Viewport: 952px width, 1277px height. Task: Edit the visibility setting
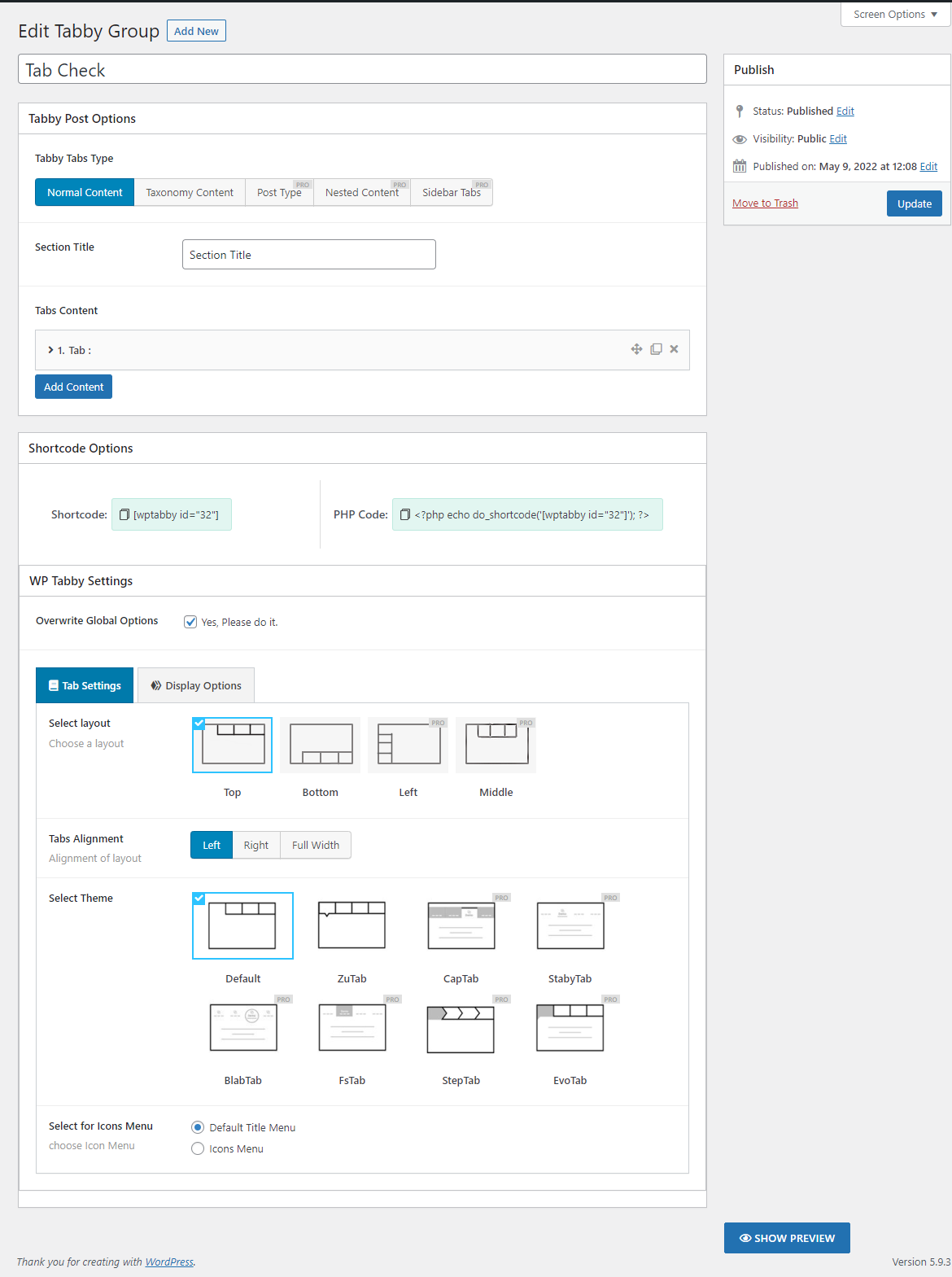point(838,138)
